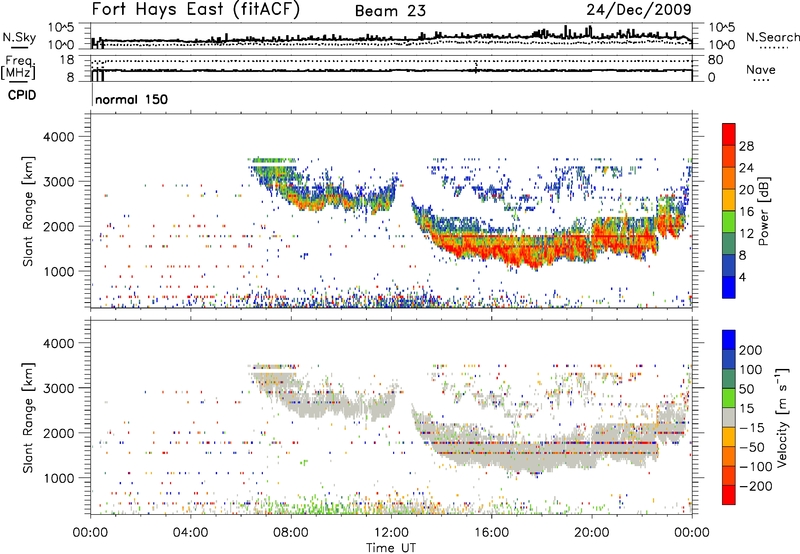This screenshot has height=554, width=800.
Task: Click the velocity color bar value '50'
Action: point(746,389)
